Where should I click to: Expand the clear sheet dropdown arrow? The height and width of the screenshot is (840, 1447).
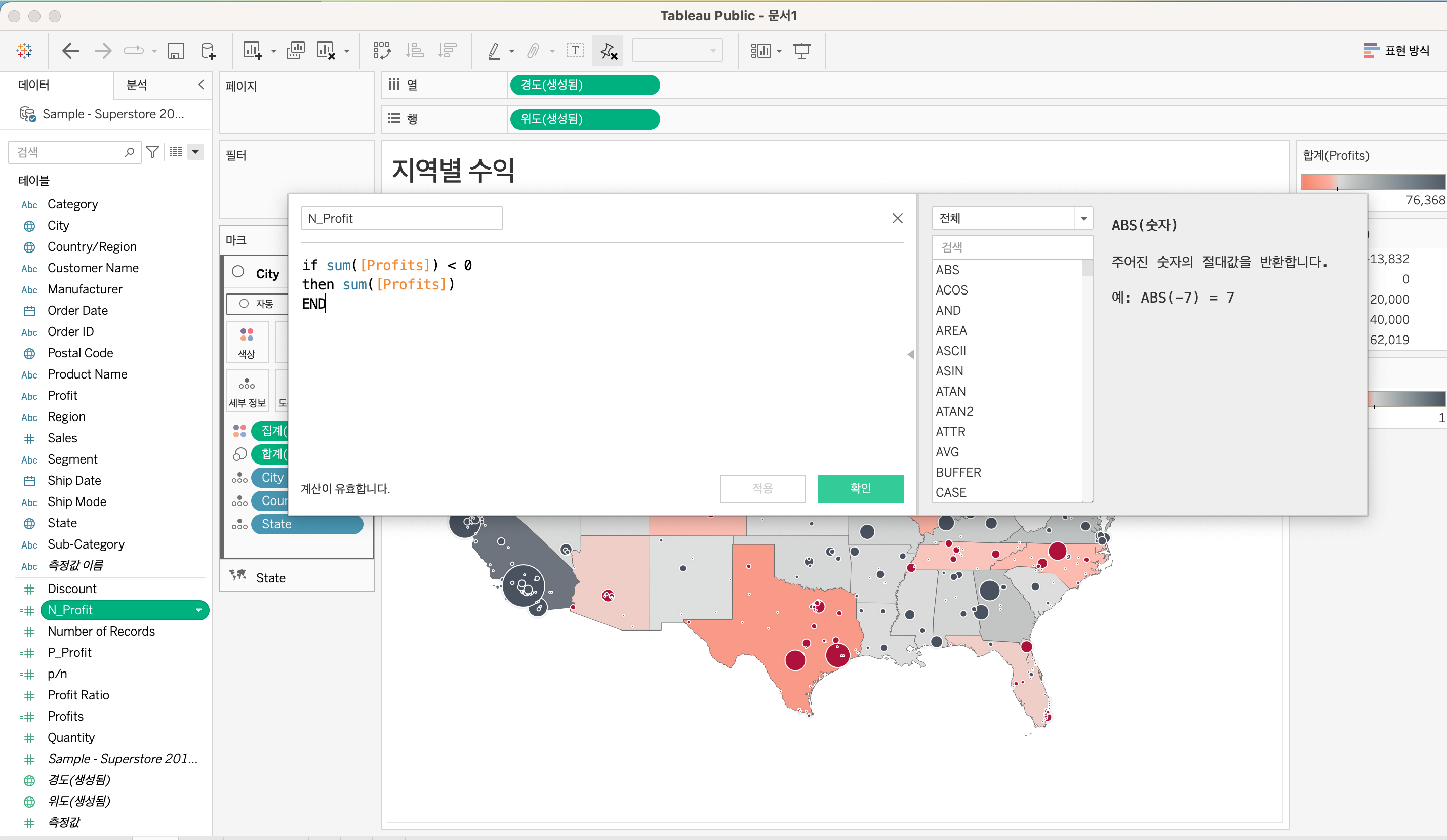pos(347,51)
